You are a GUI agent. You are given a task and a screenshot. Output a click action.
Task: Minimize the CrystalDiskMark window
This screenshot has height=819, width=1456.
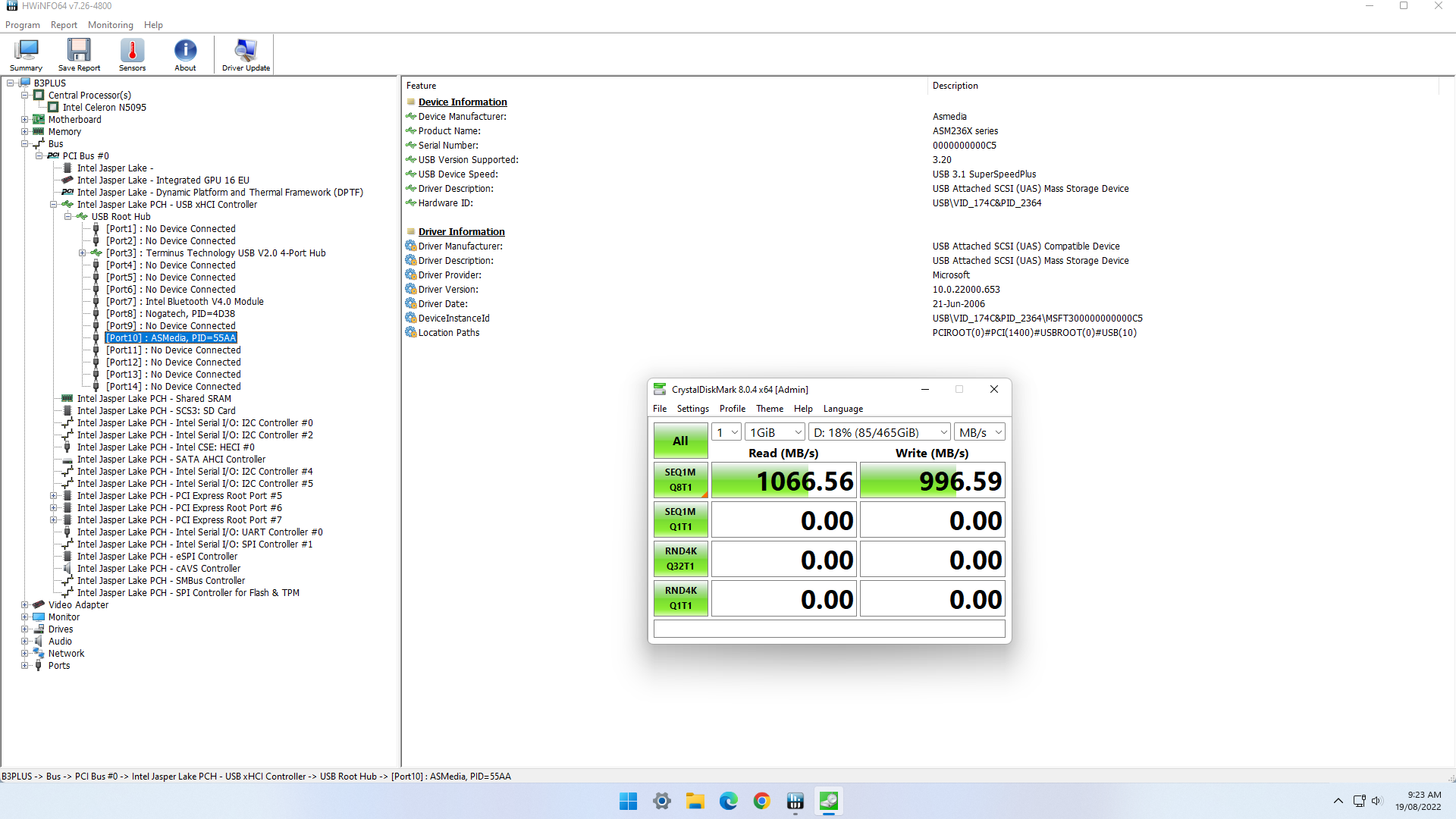[924, 389]
